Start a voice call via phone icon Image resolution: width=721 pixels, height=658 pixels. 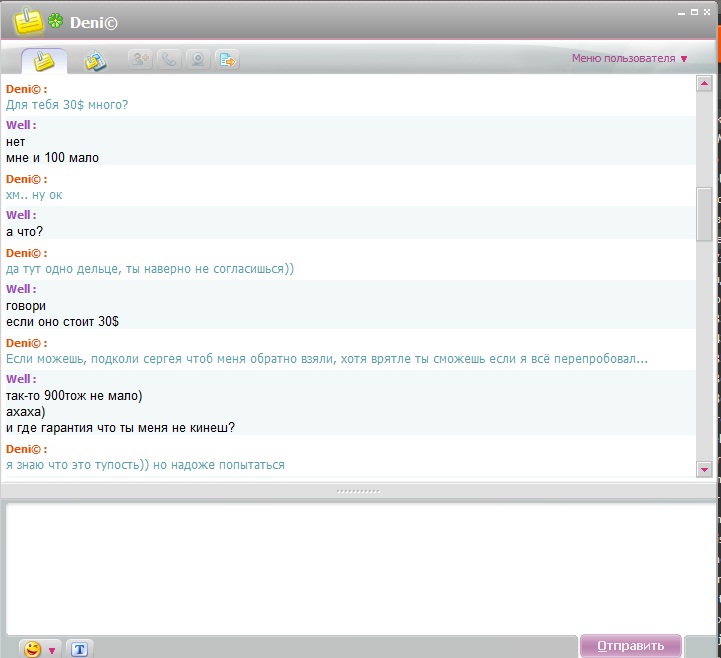169,59
